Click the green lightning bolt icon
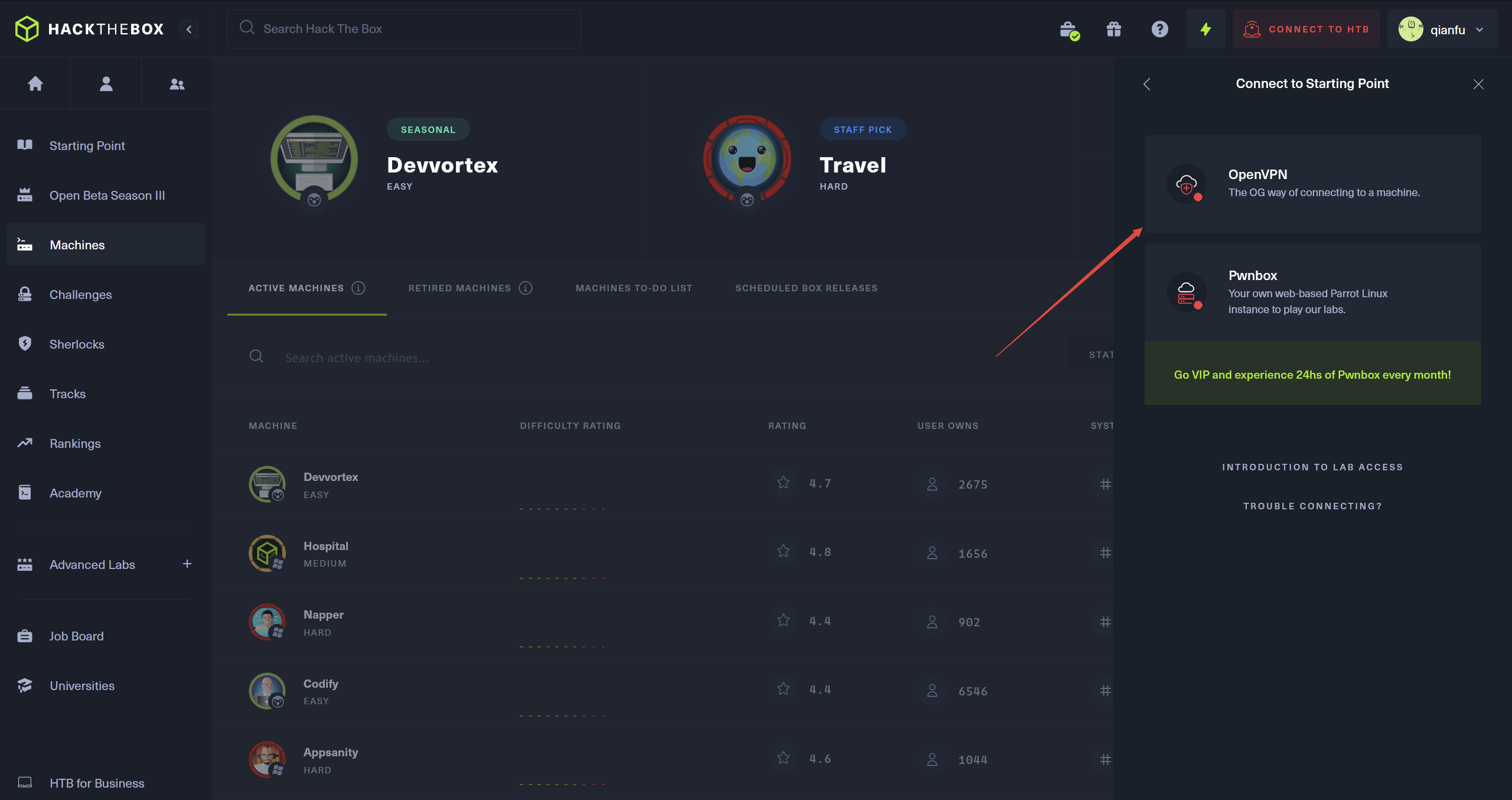Screen dimensions: 1512x800 coord(1205,29)
